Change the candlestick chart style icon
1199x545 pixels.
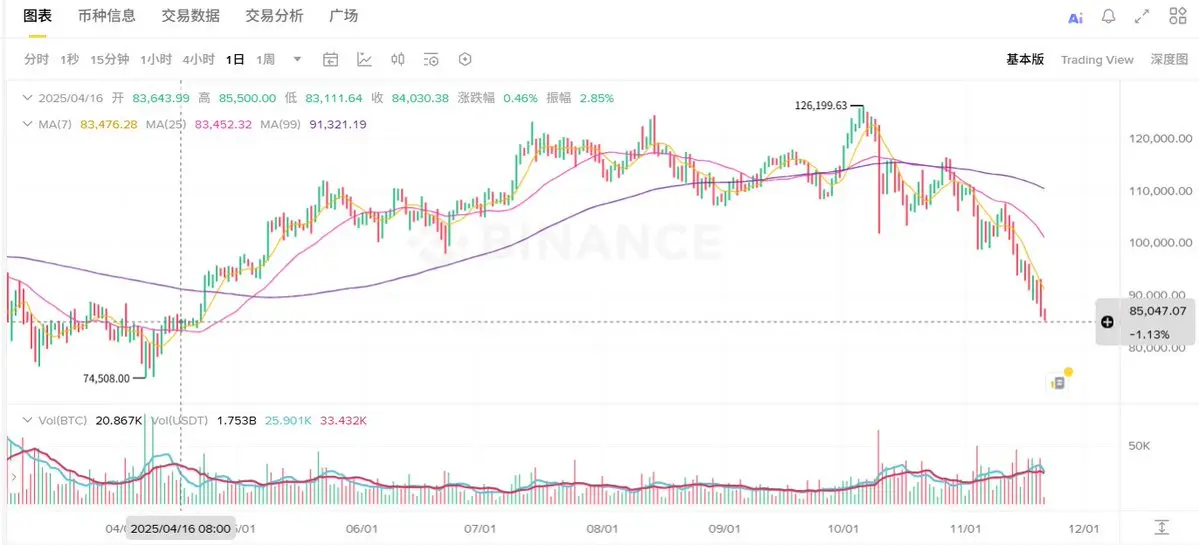[x=398, y=60]
